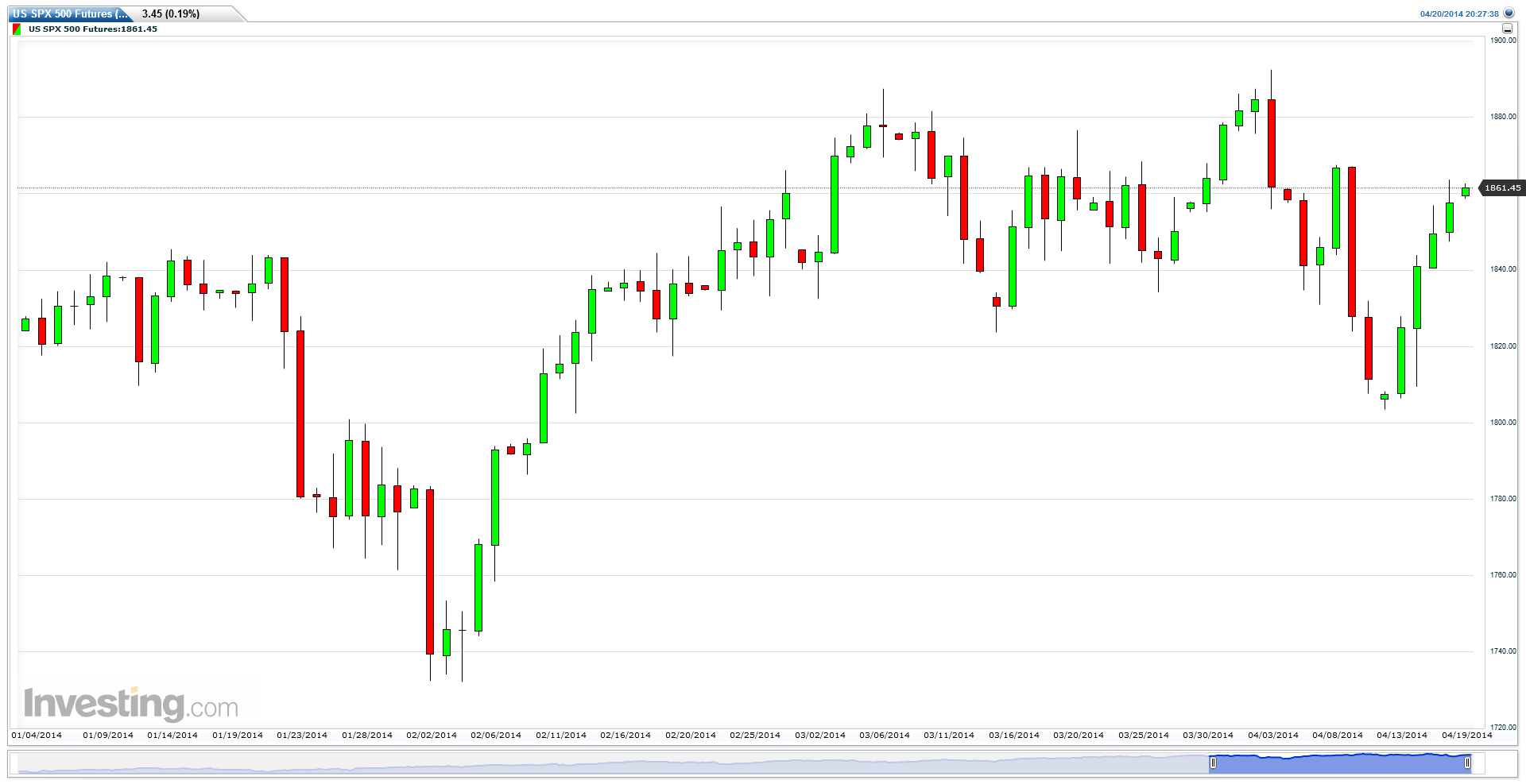Image resolution: width=1526 pixels, height=784 pixels.
Task: Click the 1840.00 price axis label
Action: coord(1504,269)
